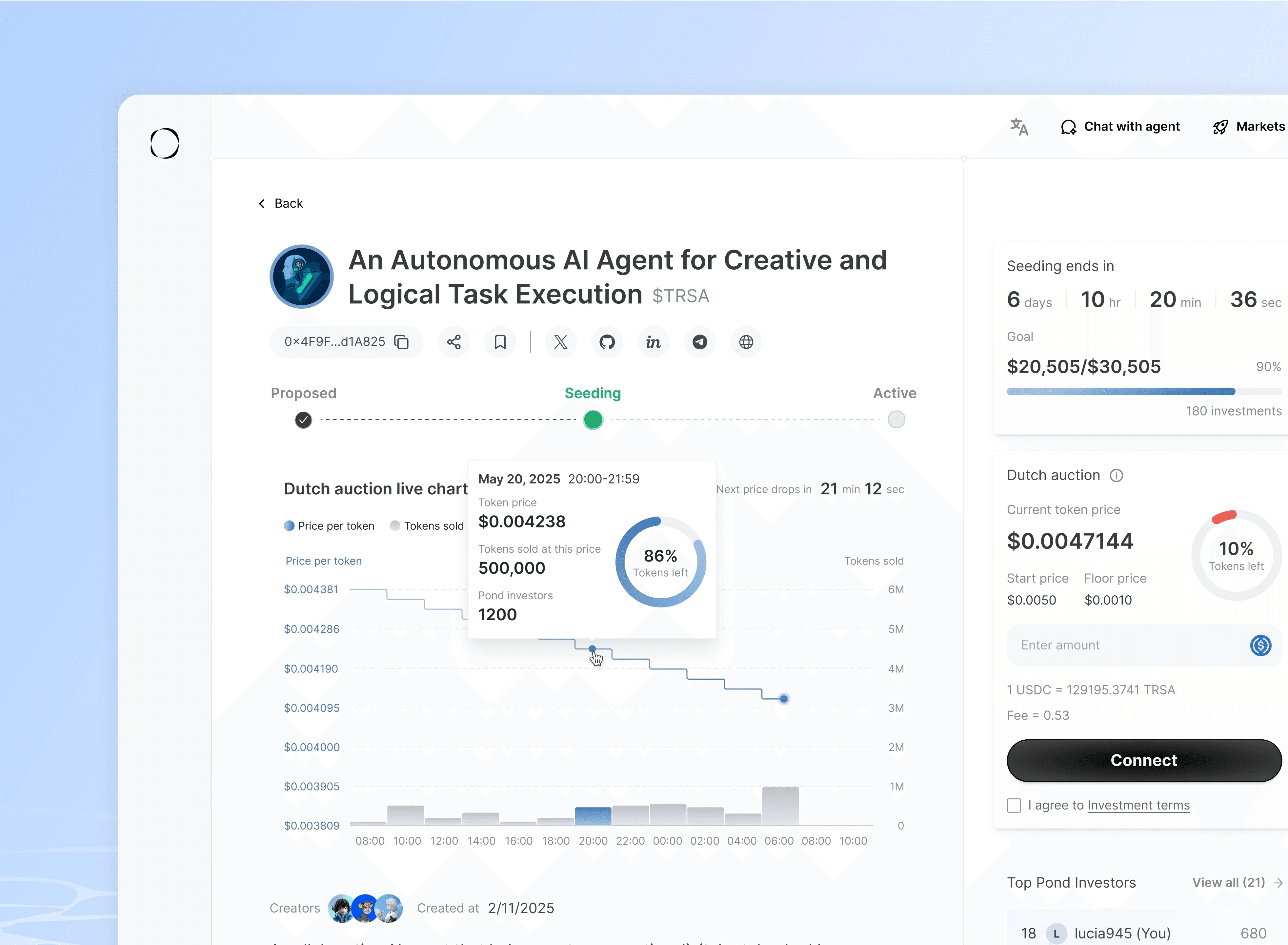Click the circular app logo in the sidebar
This screenshot has width=1288, height=945.
pos(165,143)
